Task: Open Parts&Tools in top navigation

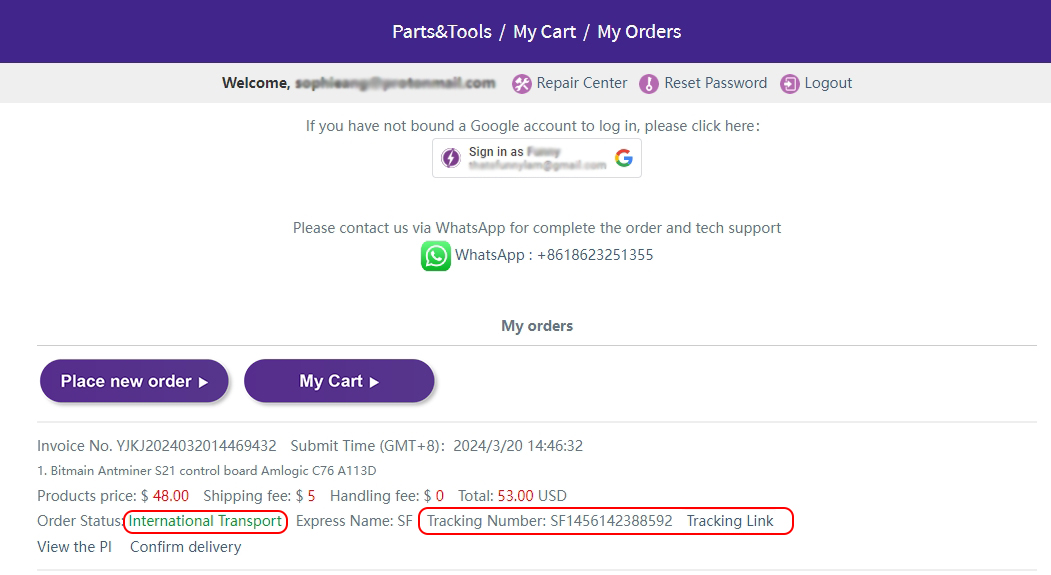Action: [x=442, y=32]
